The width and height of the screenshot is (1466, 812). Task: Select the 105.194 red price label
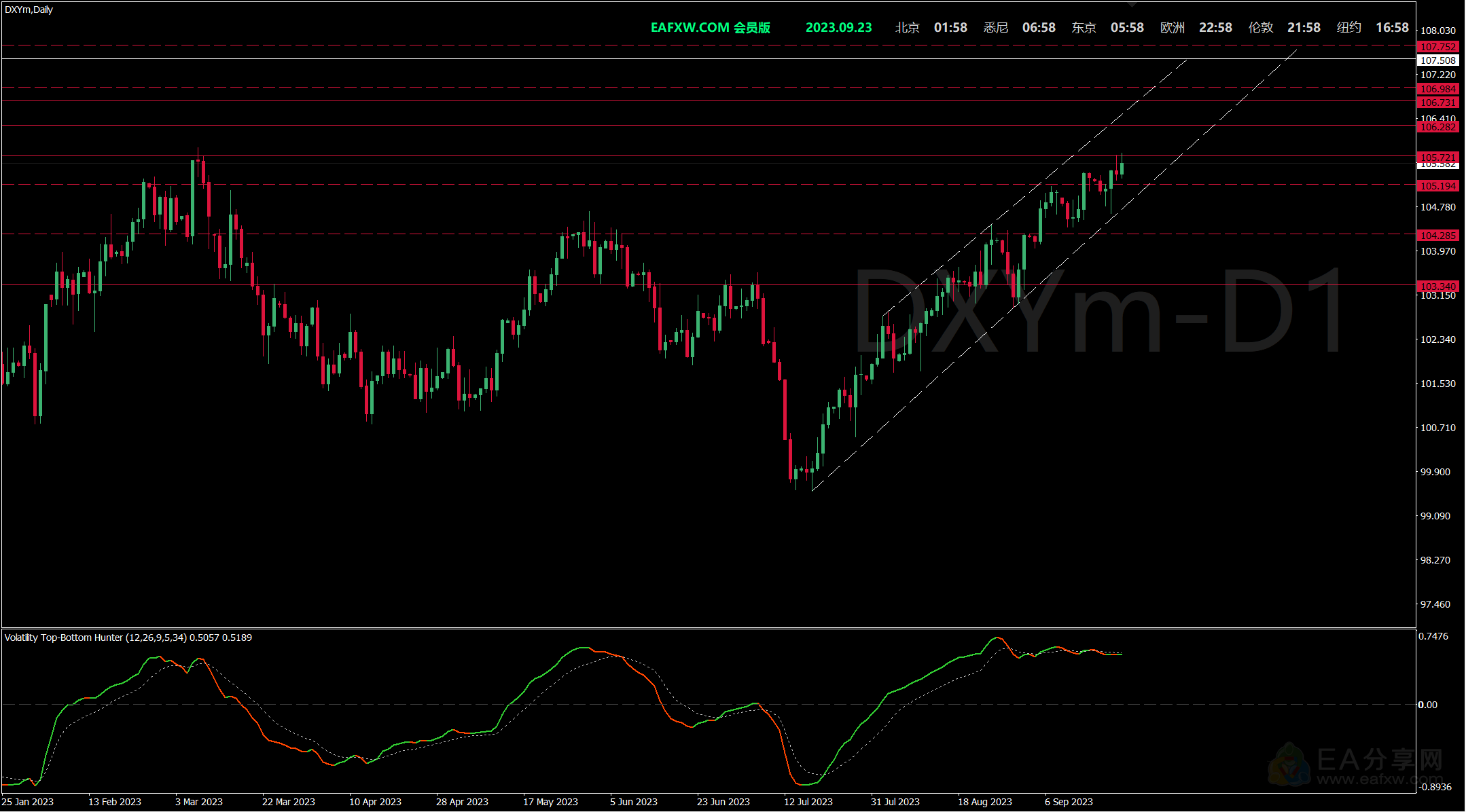click(1438, 186)
